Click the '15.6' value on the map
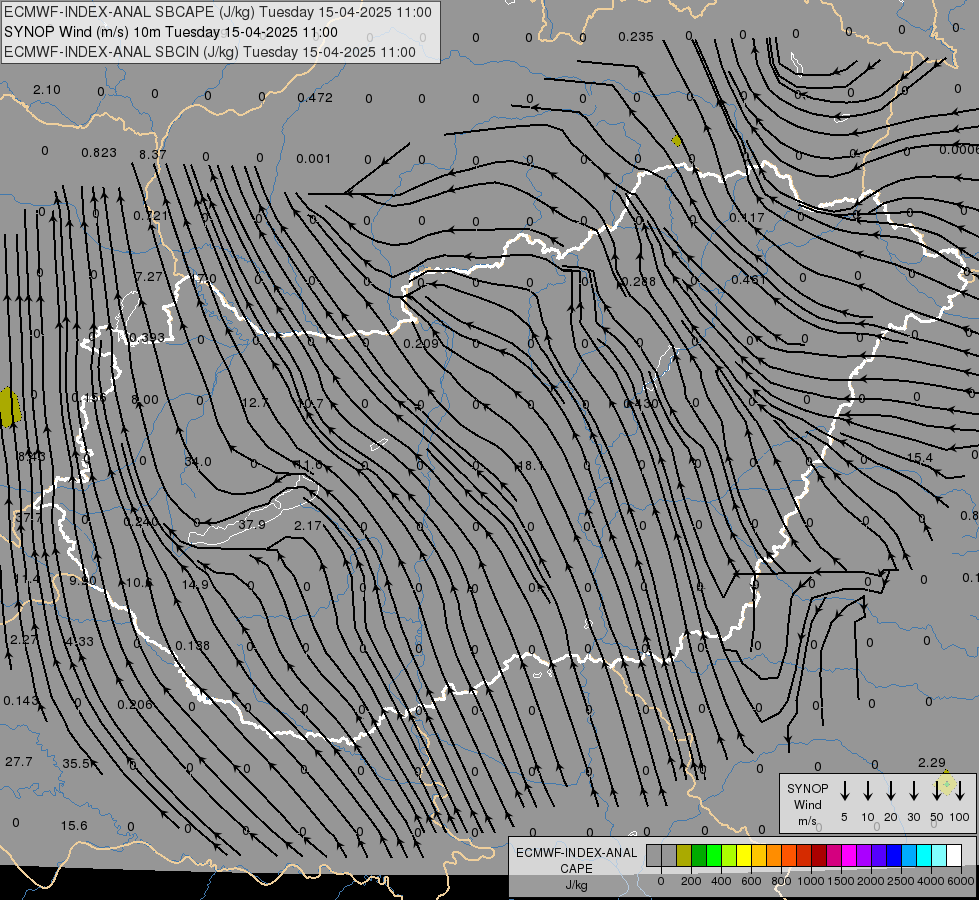Image resolution: width=979 pixels, height=900 pixels. [x=74, y=826]
